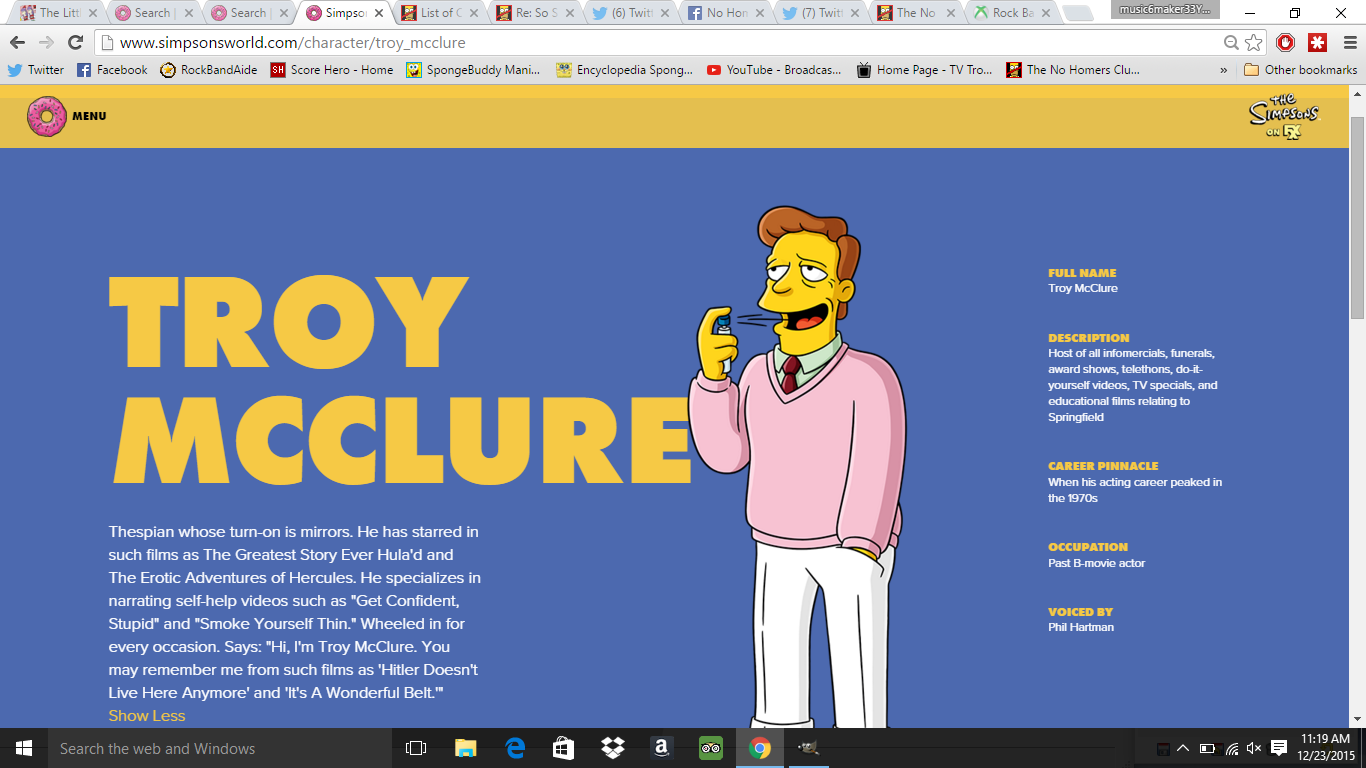Click the page's vertical scrollbar

pyautogui.click(x=1357, y=220)
